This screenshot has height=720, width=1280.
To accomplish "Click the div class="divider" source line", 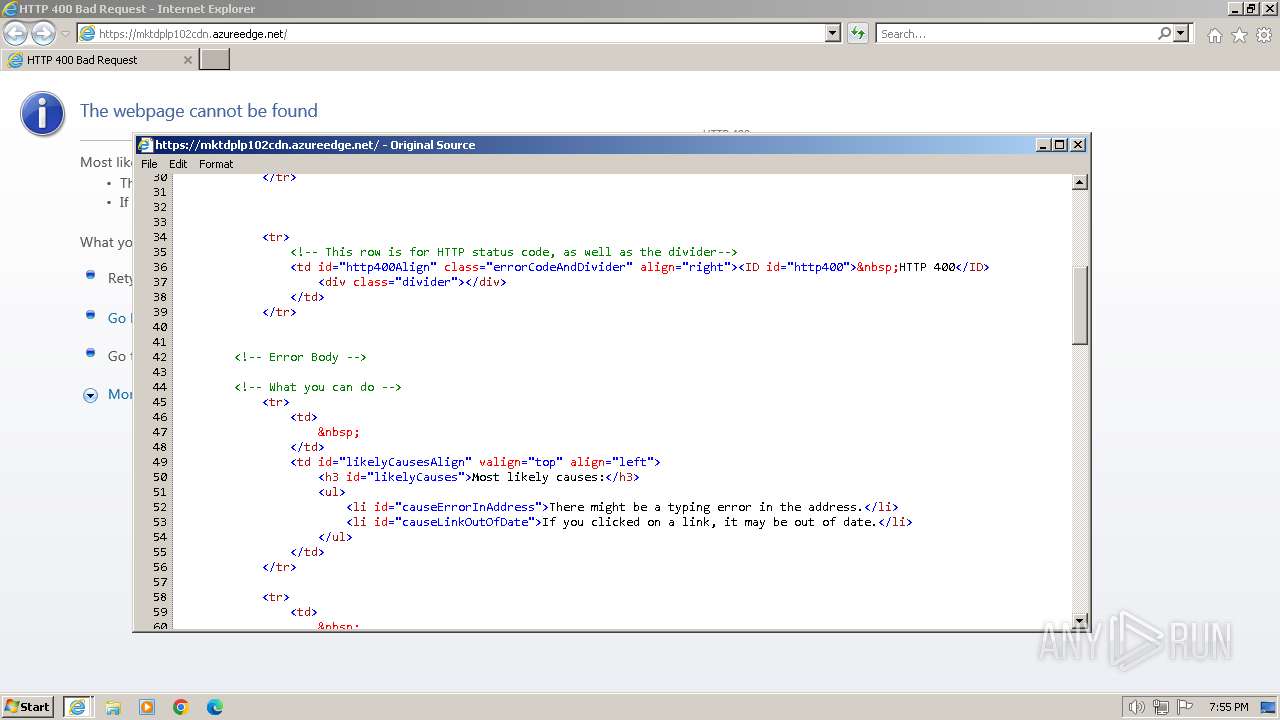I will 412,282.
